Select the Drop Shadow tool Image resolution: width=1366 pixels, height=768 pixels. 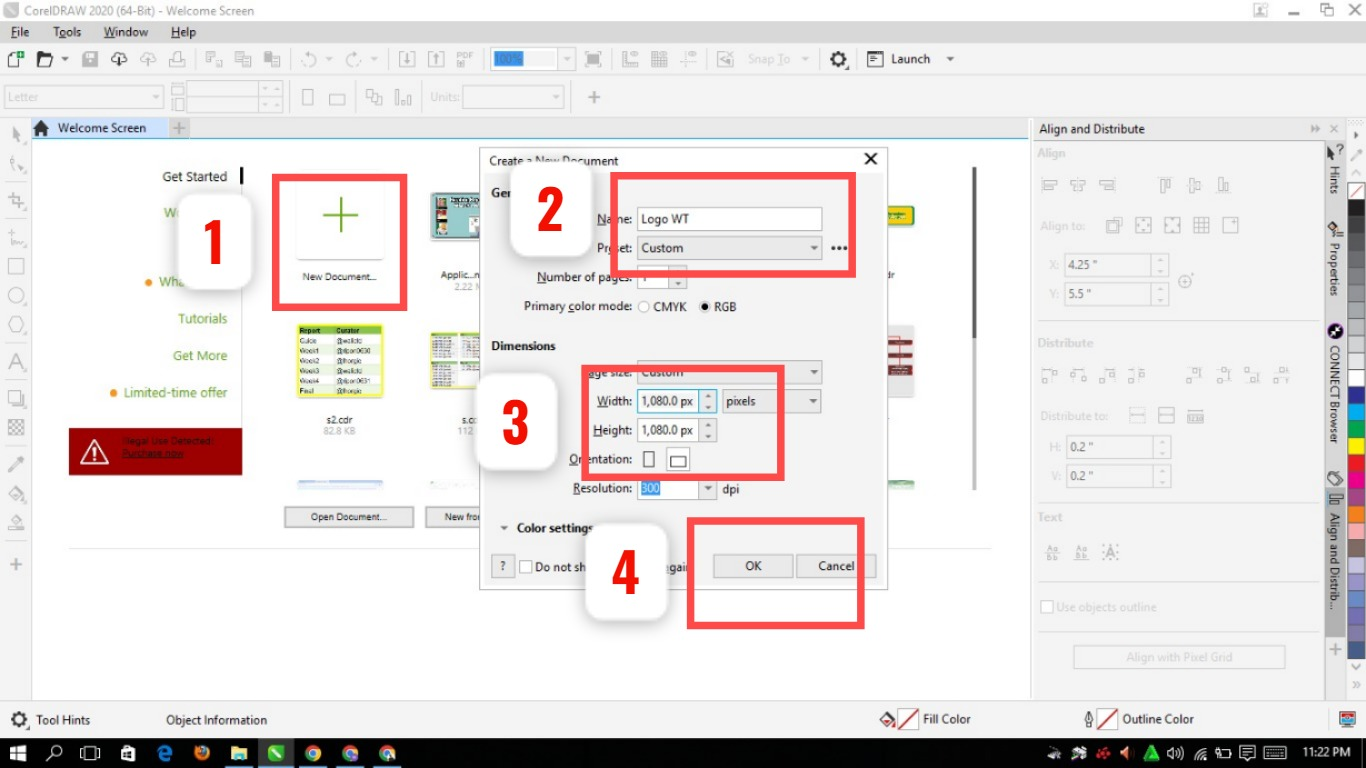(16, 398)
